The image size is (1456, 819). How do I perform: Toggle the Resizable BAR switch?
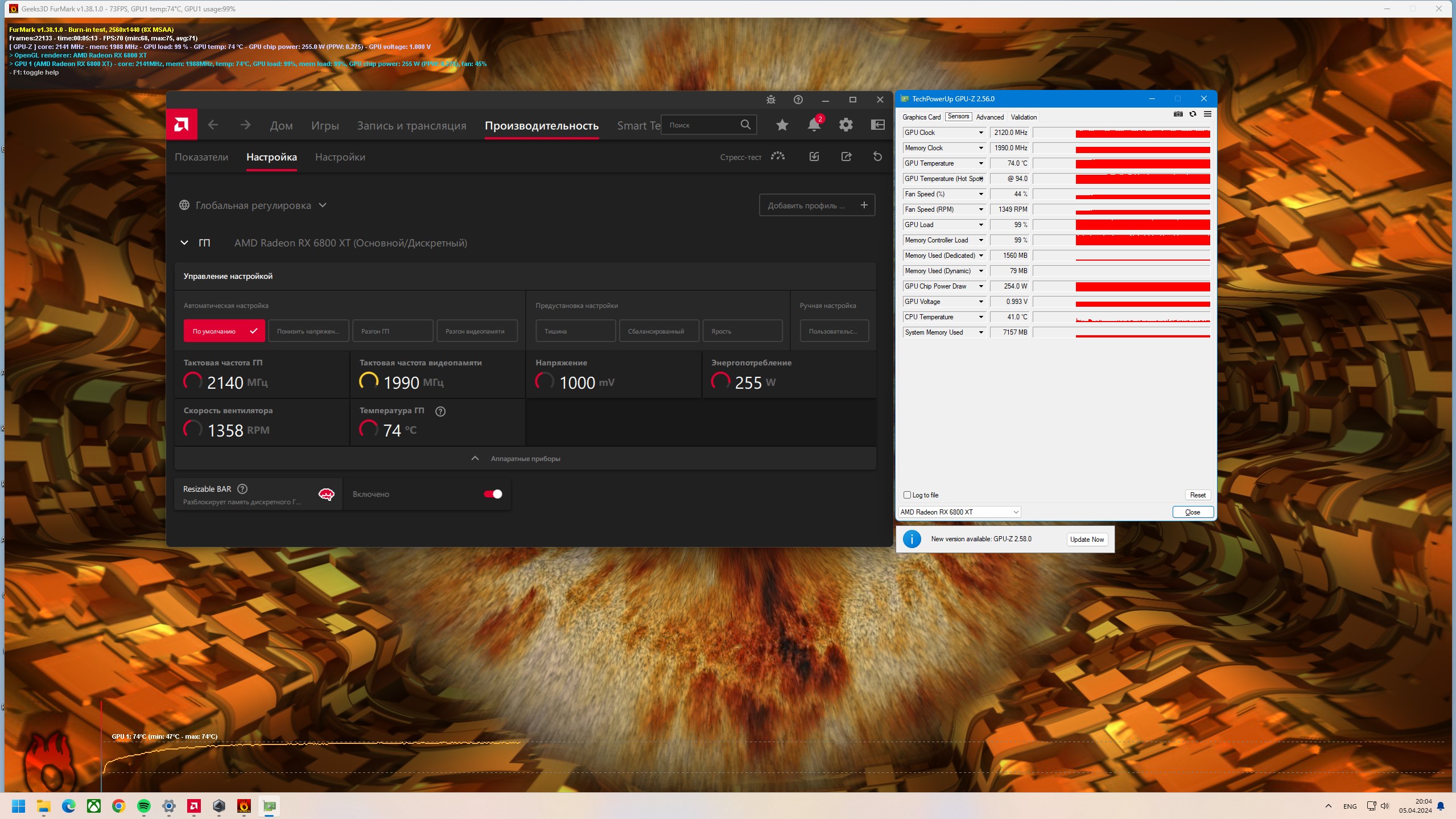point(493,494)
